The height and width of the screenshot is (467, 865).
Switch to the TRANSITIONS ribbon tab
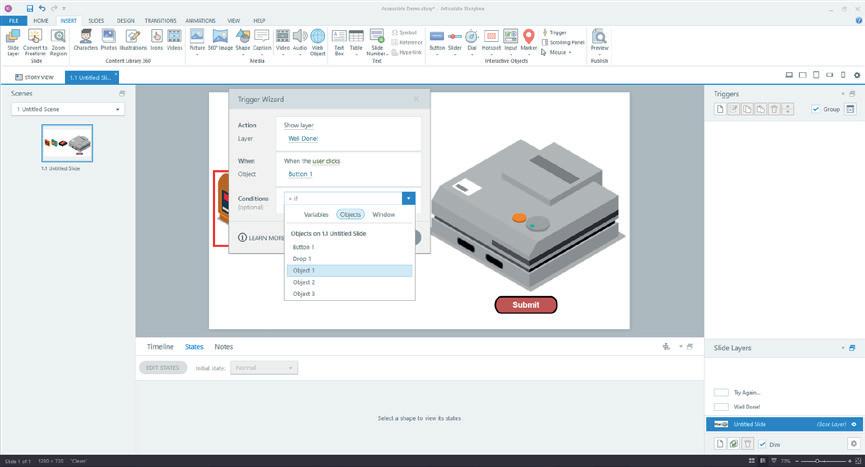point(161,20)
